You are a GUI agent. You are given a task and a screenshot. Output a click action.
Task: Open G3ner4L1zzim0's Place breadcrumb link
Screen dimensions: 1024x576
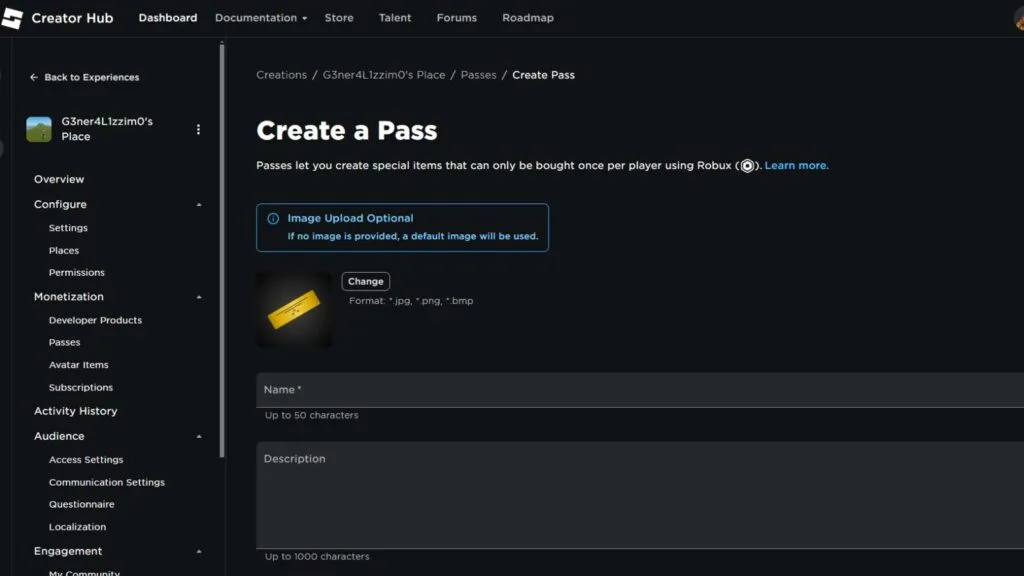click(384, 75)
